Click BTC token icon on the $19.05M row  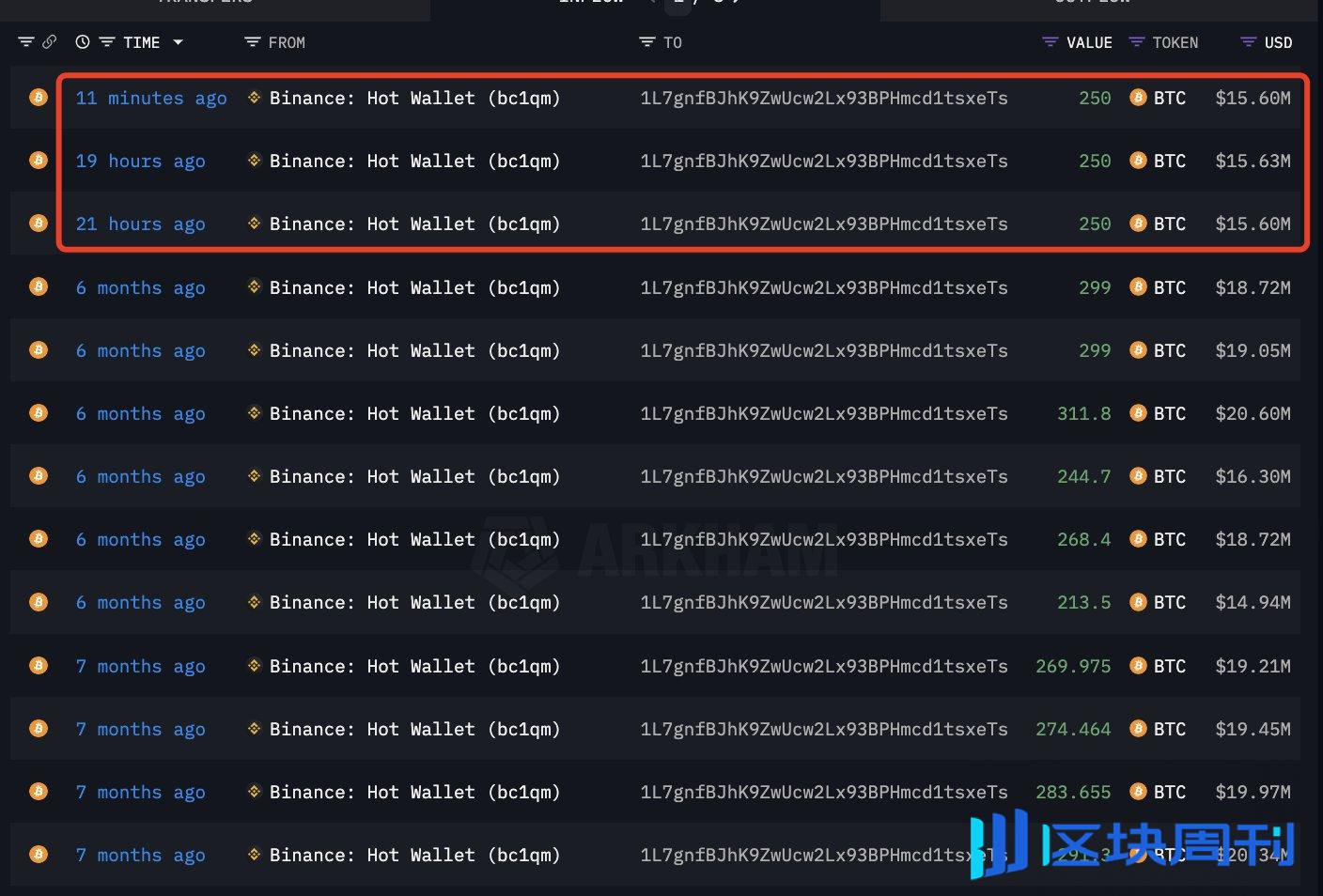coord(1138,349)
